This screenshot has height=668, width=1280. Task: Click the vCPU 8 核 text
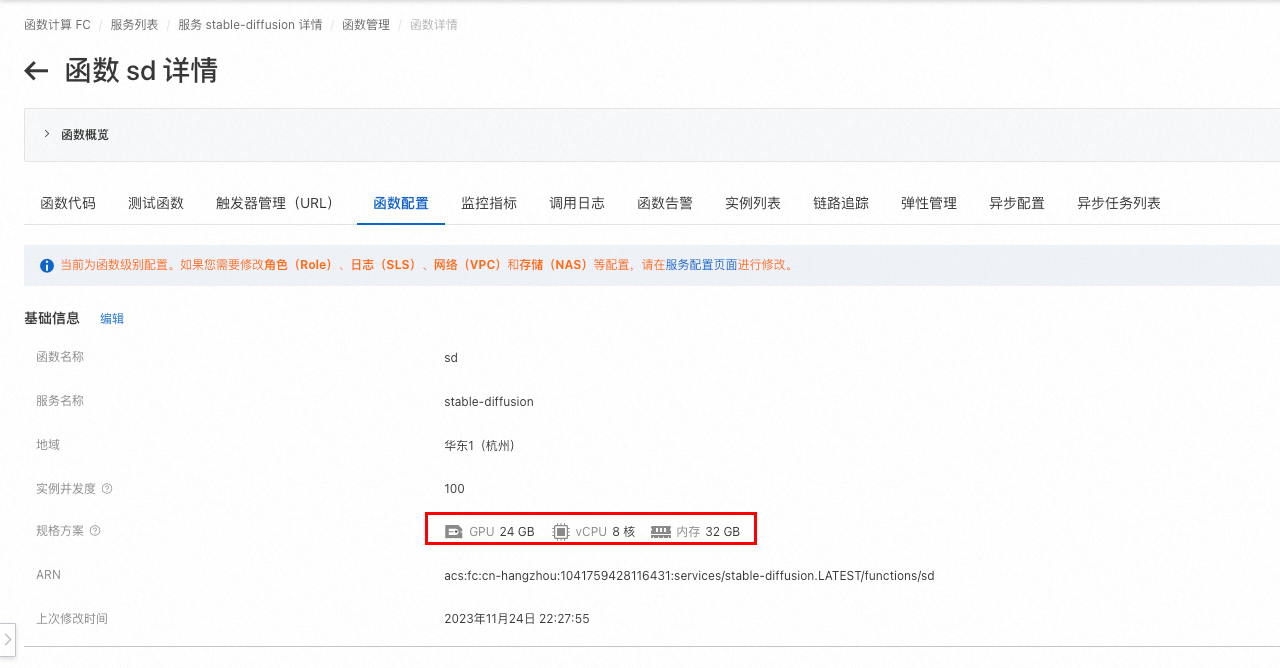605,532
